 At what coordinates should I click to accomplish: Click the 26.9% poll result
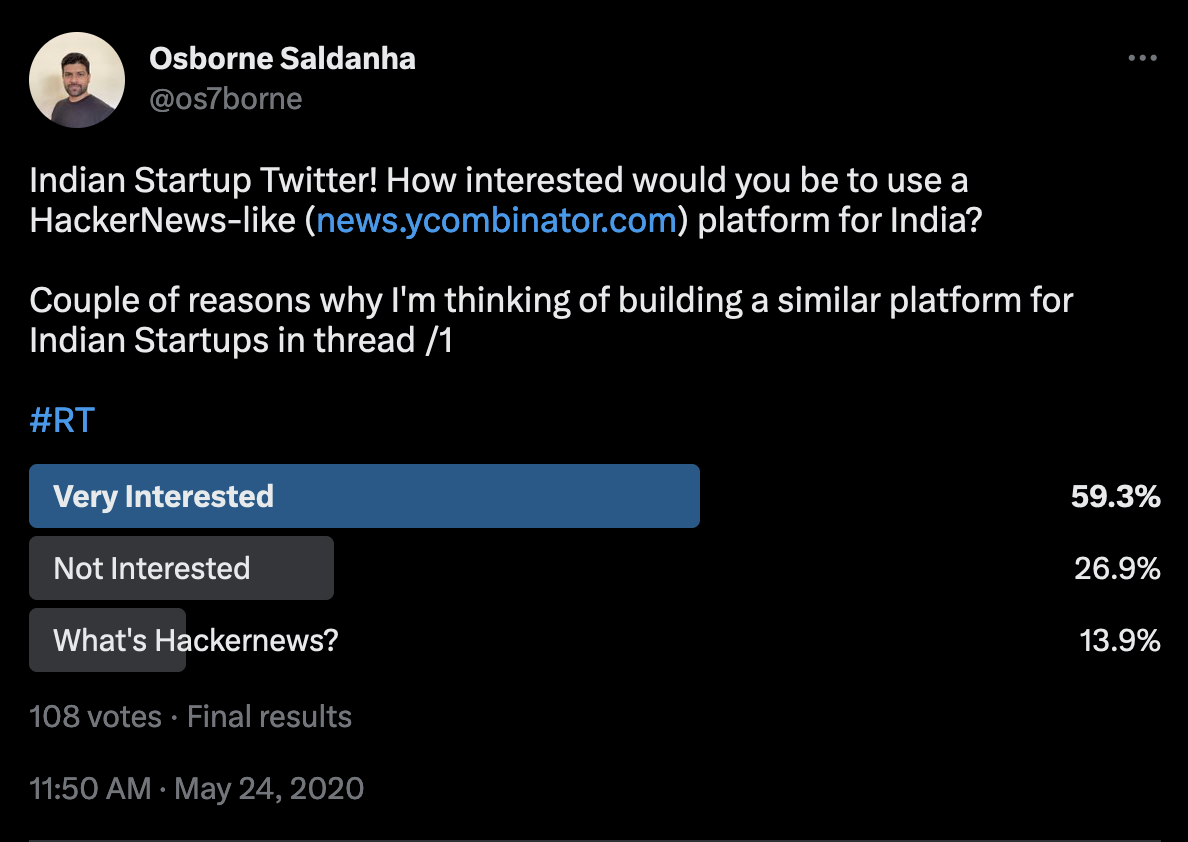tap(1117, 569)
